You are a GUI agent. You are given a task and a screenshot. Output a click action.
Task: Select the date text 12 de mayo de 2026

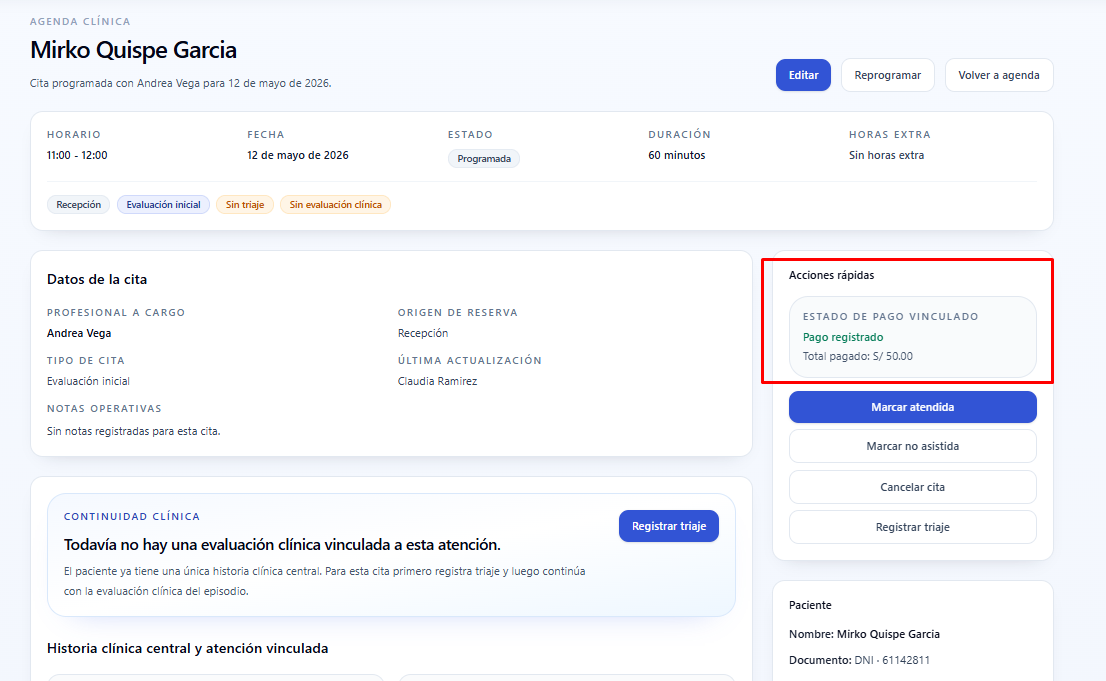click(x=298, y=155)
